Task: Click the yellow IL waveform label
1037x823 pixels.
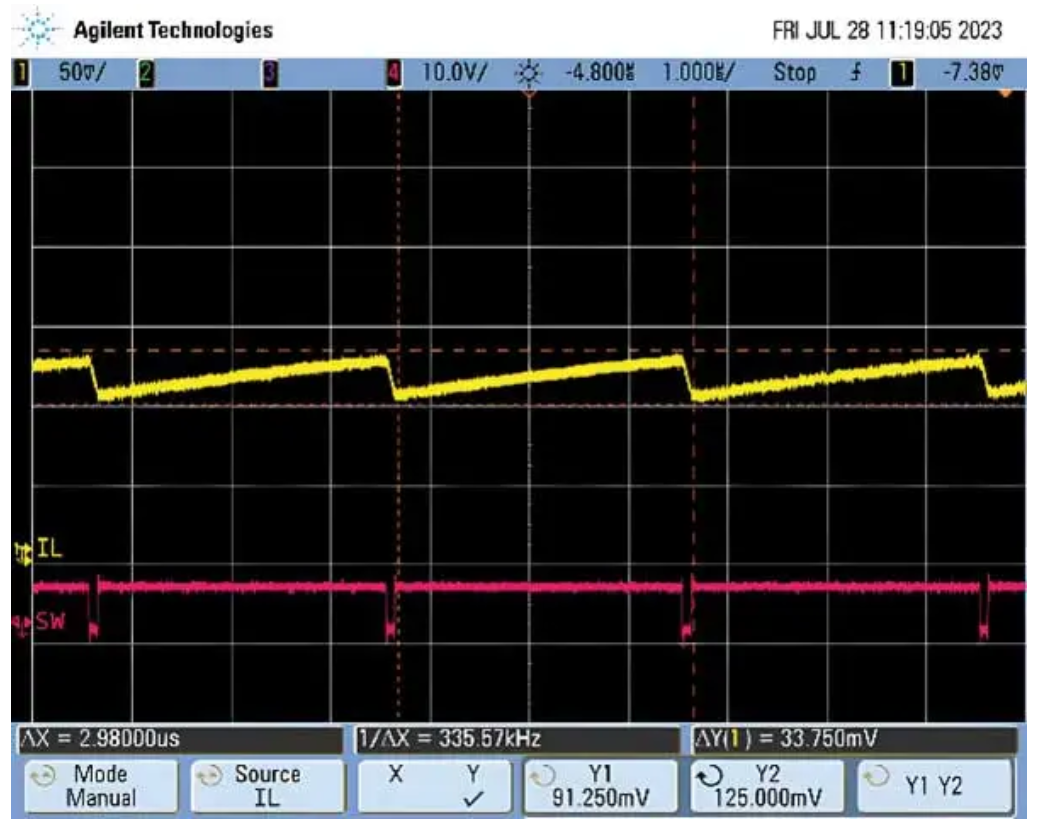Action: click(x=49, y=548)
